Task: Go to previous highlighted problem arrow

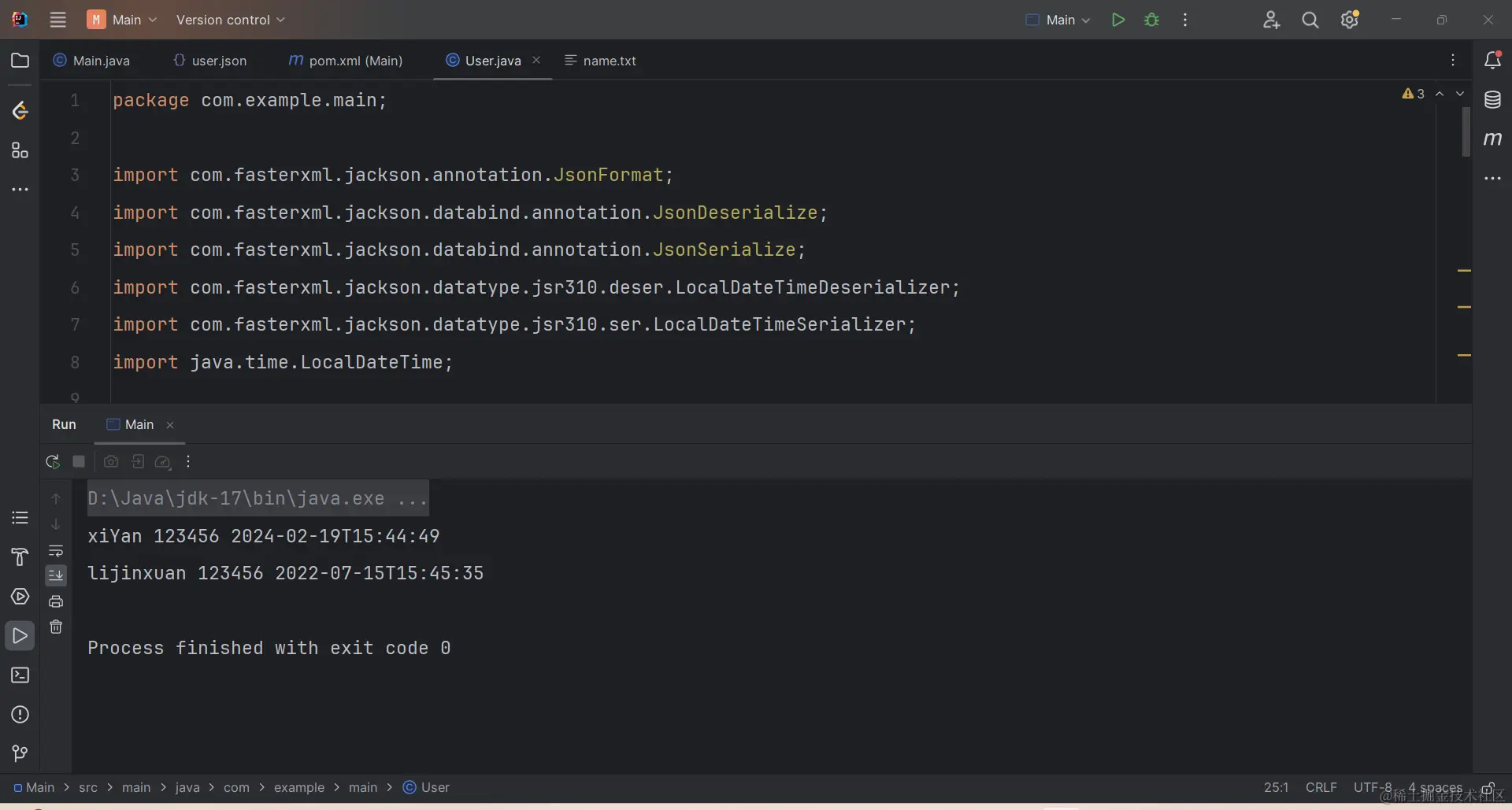Action: pos(1440,94)
